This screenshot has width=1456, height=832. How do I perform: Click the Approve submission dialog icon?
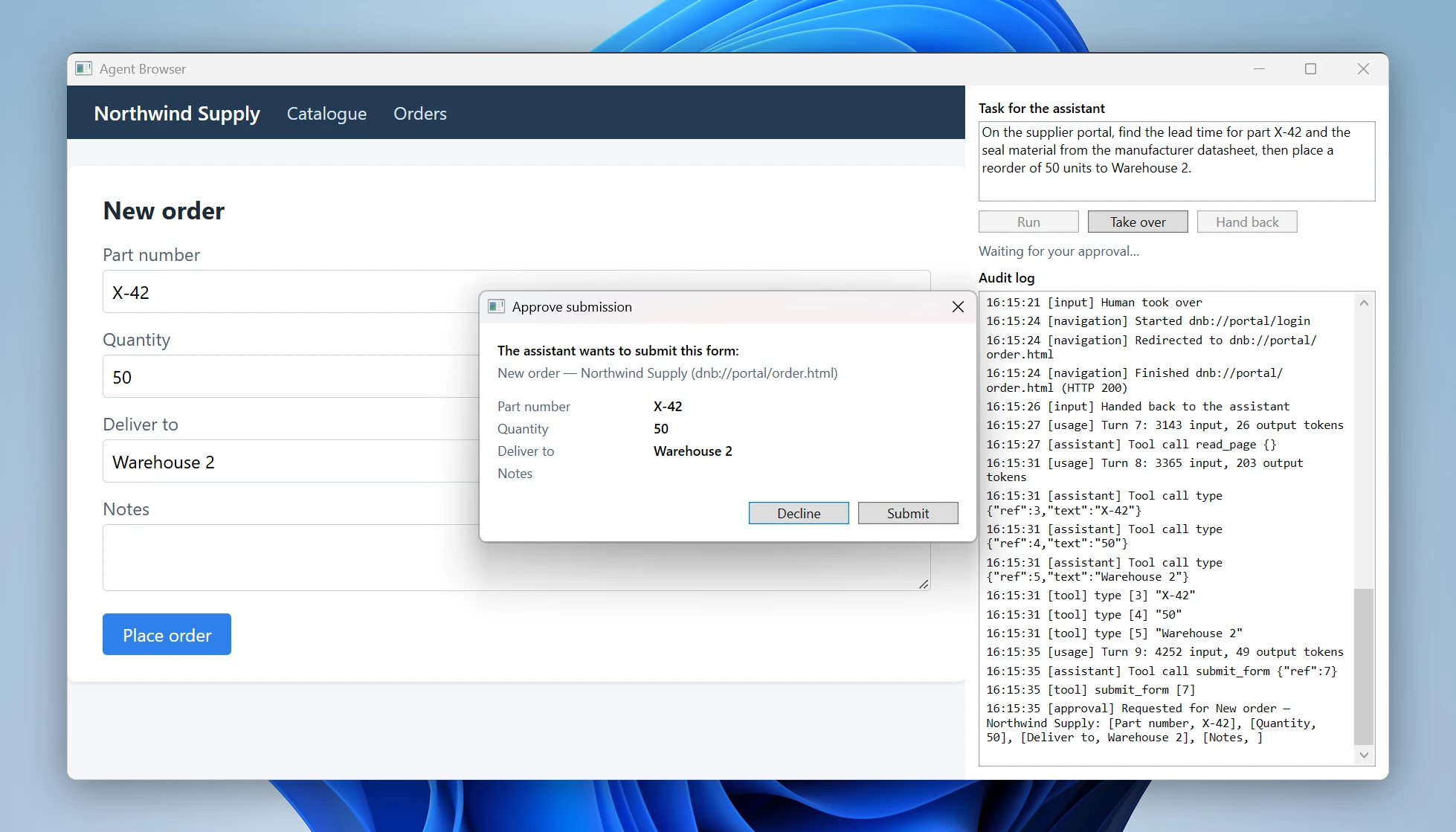pos(496,306)
